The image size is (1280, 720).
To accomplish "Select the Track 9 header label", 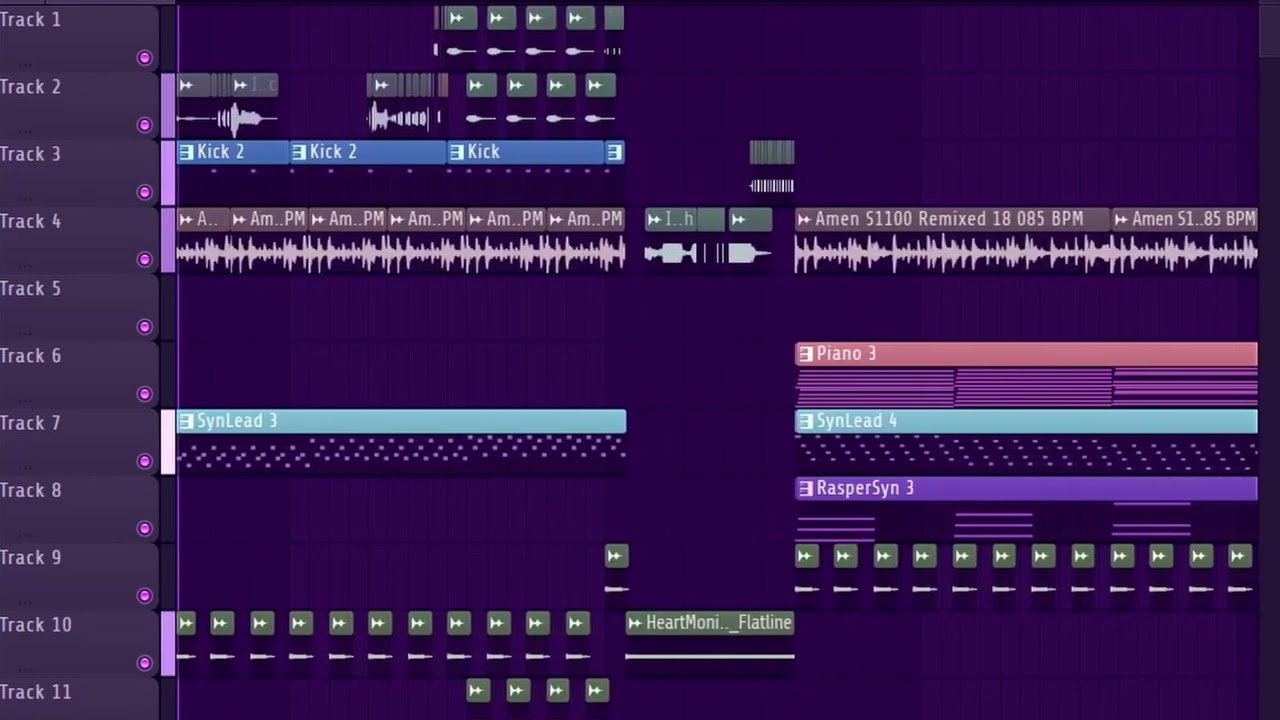I will click(x=30, y=557).
